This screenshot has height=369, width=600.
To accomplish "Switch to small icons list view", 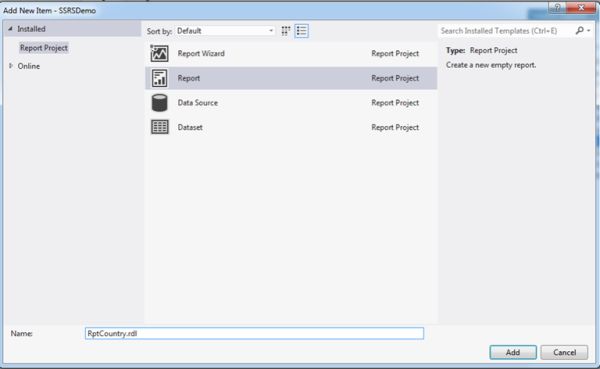I will coord(302,31).
